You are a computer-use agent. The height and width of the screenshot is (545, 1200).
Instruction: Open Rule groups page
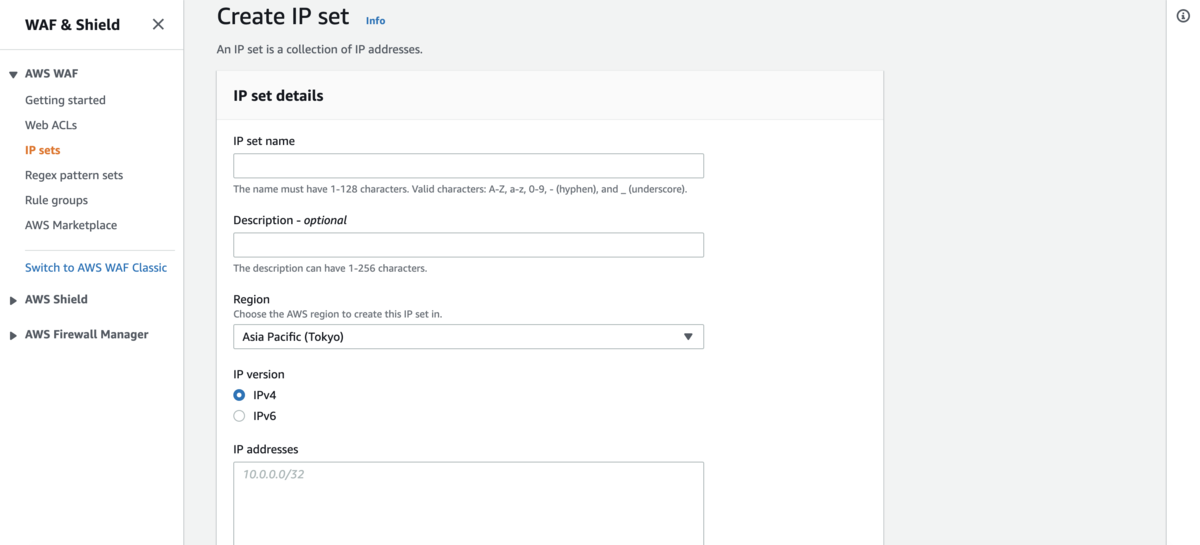56,200
